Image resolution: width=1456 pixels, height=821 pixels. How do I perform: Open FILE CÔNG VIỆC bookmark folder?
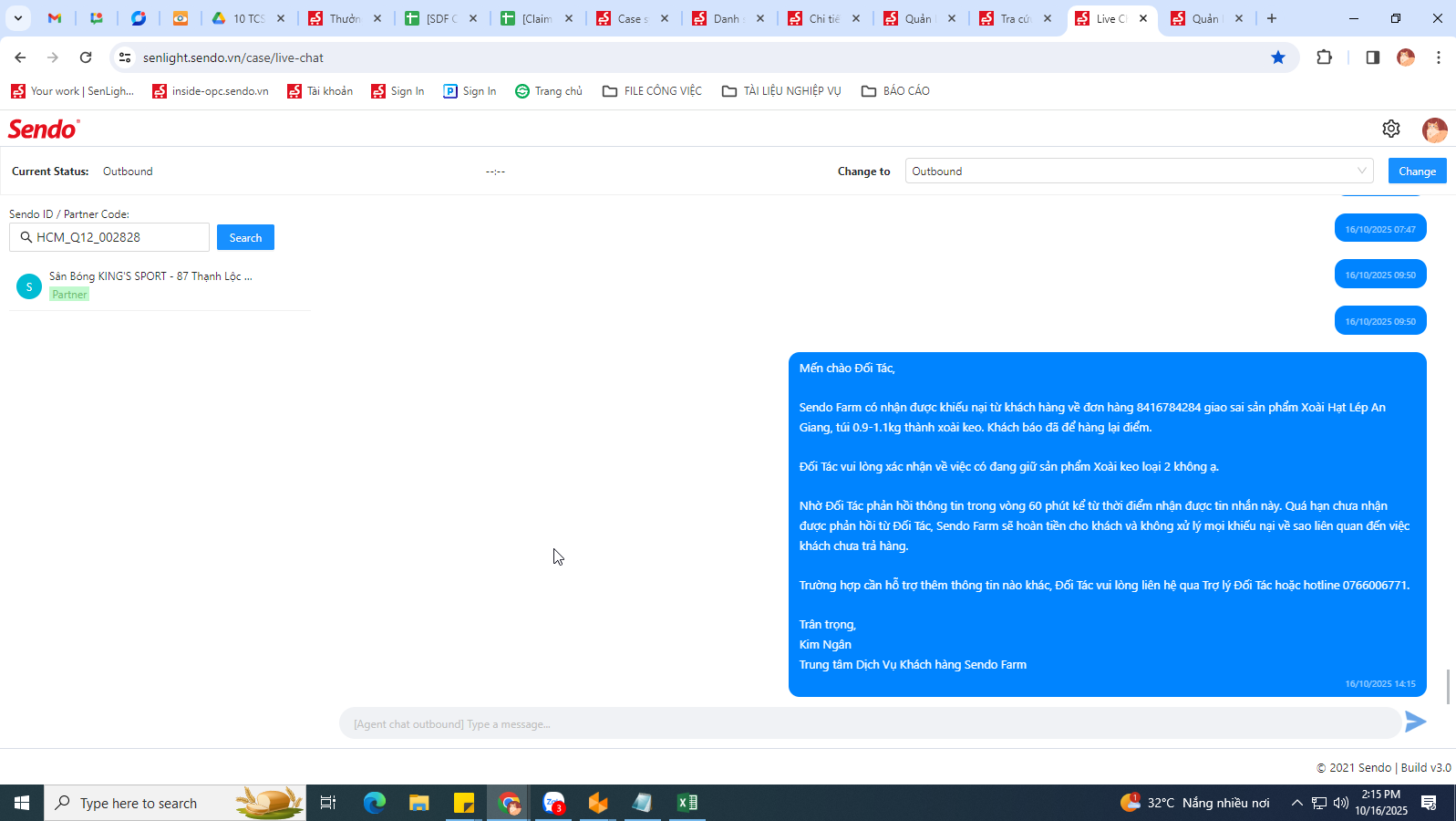click(x=653, y=90)
